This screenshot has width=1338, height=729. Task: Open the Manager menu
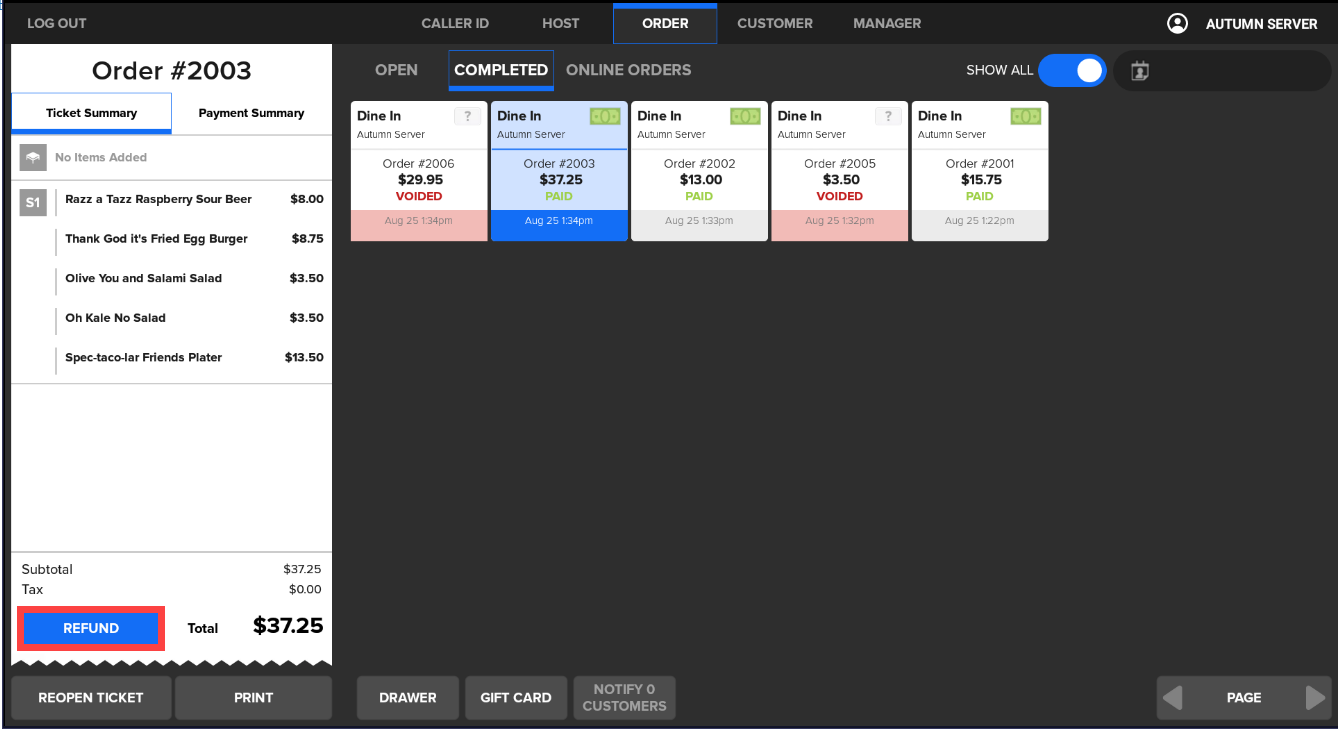pos(887,23)
